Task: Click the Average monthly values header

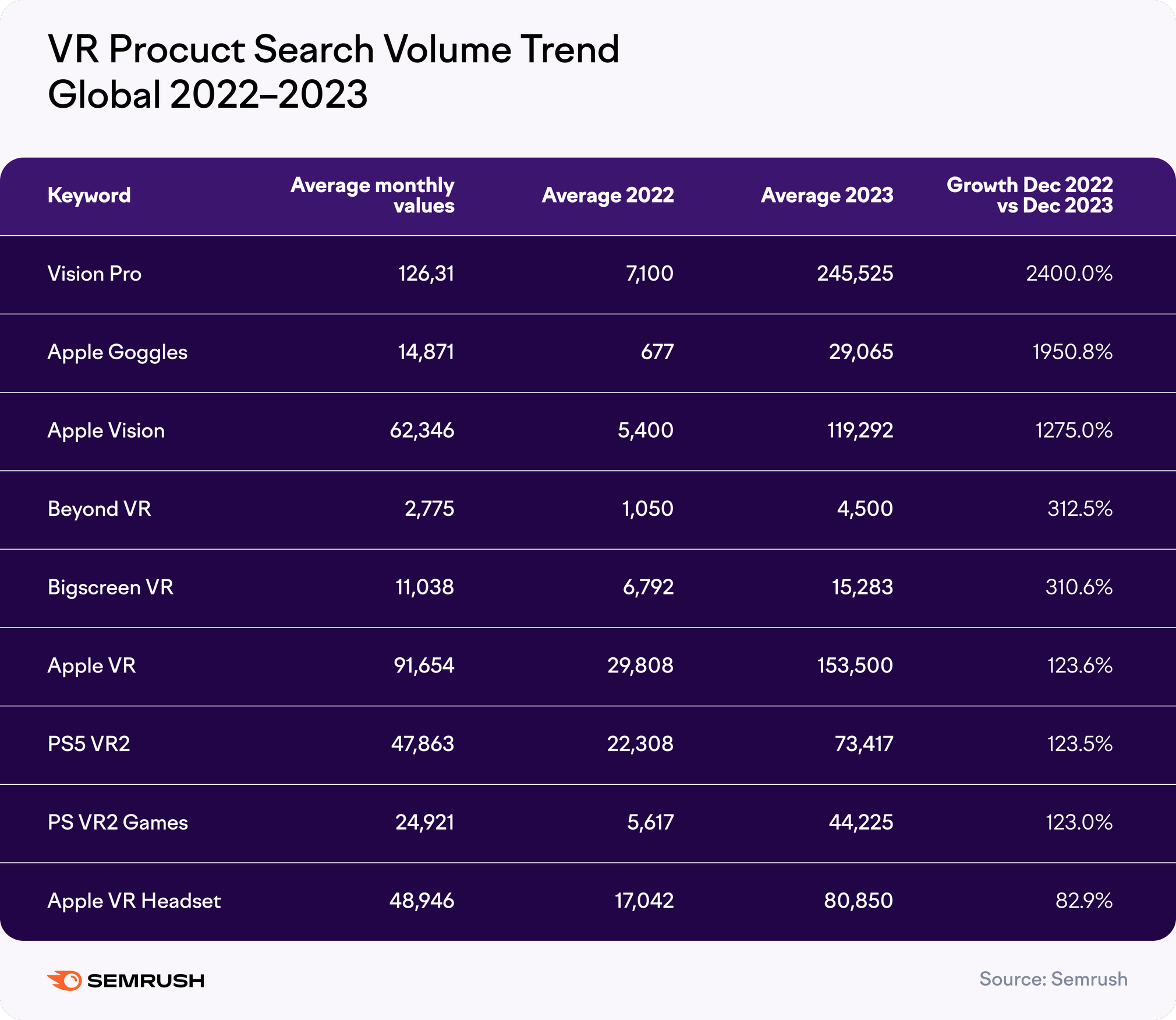Action: tap(372, 195)
